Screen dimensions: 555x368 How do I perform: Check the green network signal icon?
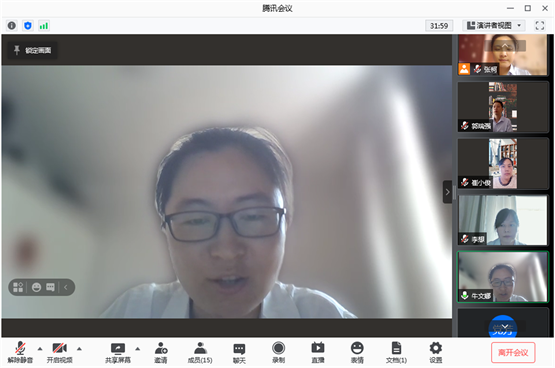click(44, 25)
